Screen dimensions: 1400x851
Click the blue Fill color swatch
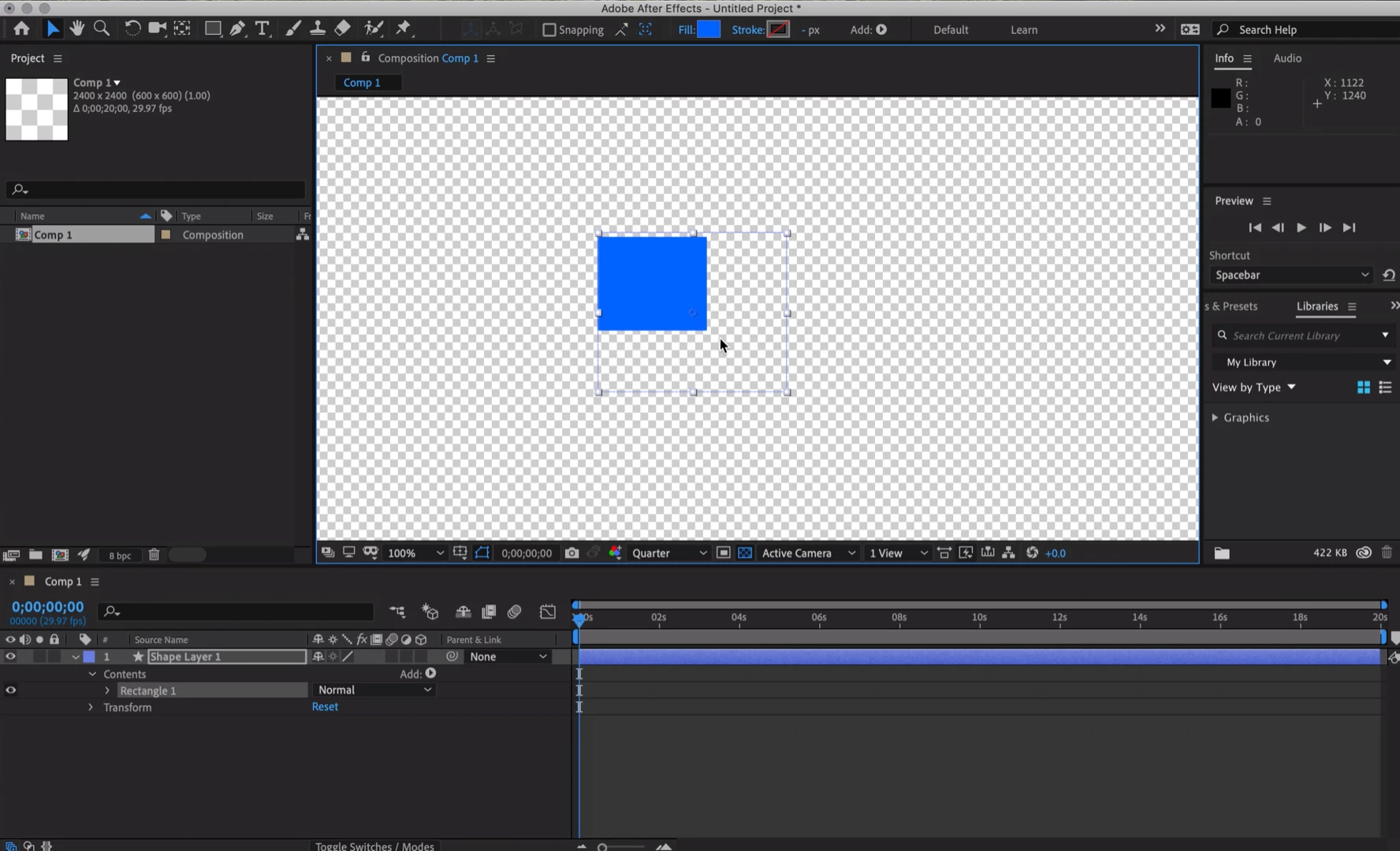pyautogui.click(x=709, y=29)
